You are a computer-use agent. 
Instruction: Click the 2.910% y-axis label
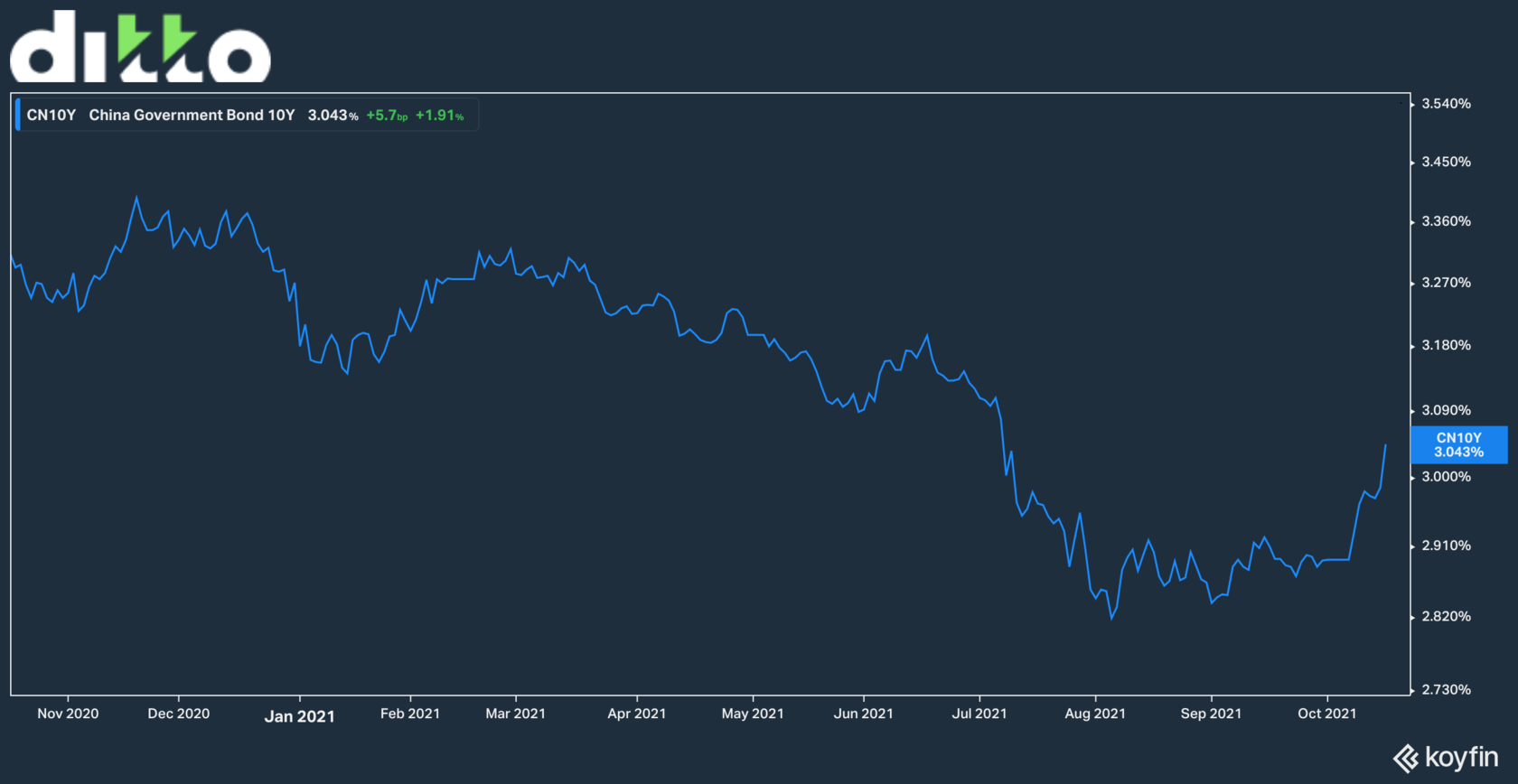1446,546
